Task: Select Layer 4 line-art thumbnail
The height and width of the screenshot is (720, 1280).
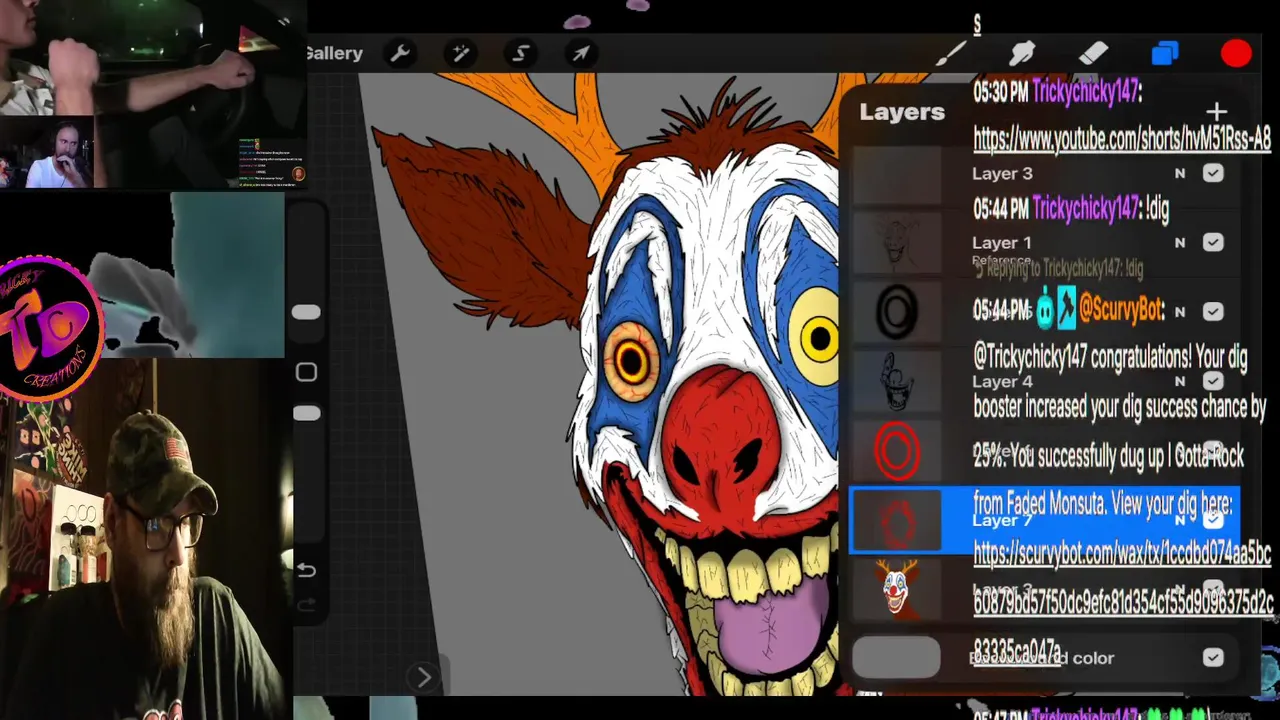Action: (x=897, y=382)
